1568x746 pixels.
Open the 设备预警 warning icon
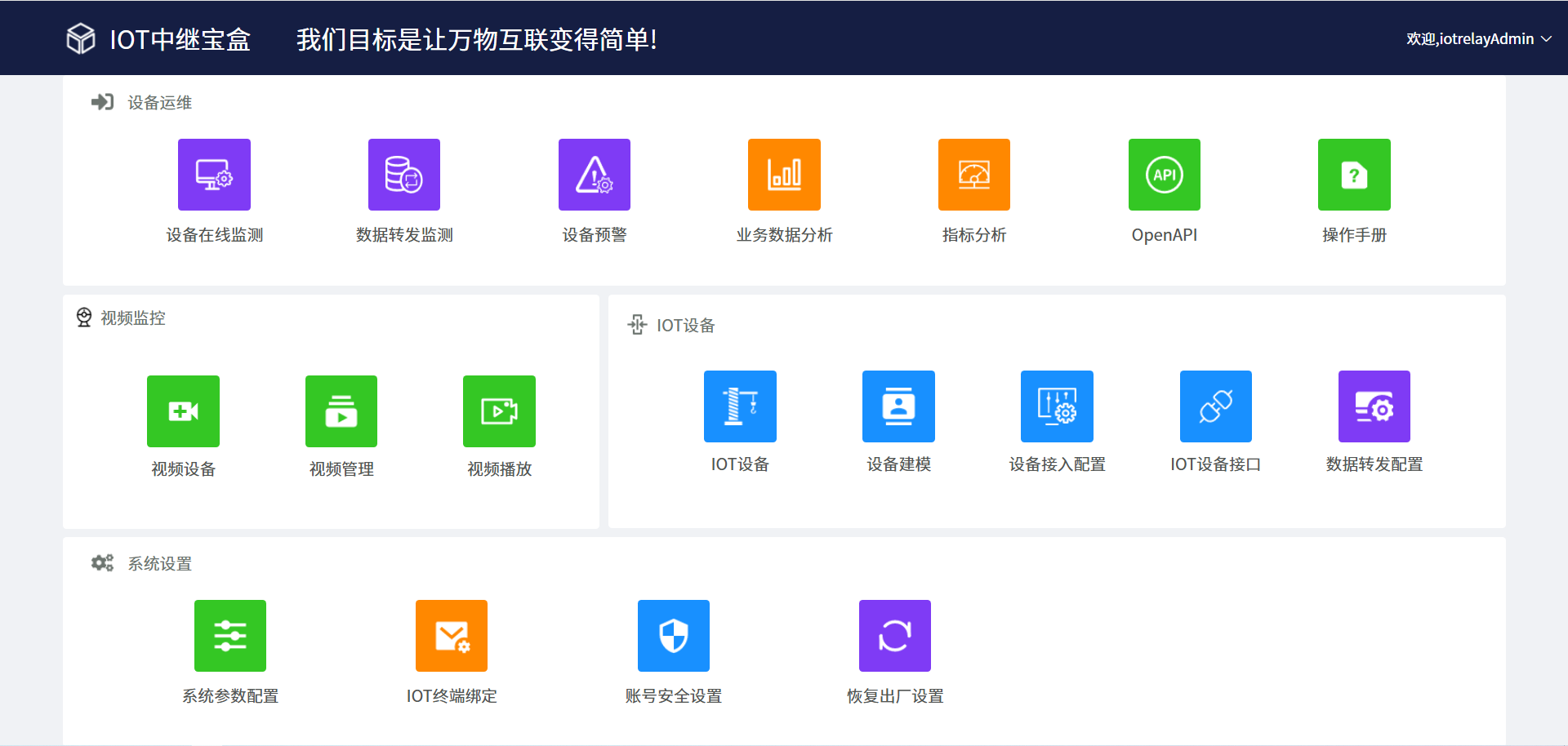[x=595, y=175]
